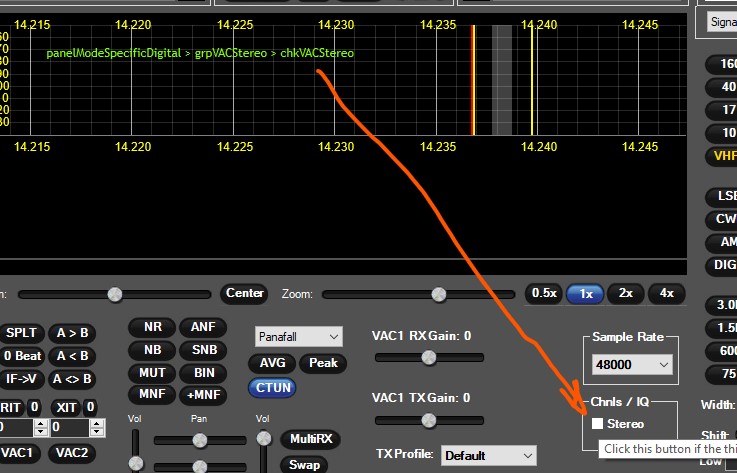Expand the TX Profile Default dropdown

pyautogui.click(x=489, y=455)
